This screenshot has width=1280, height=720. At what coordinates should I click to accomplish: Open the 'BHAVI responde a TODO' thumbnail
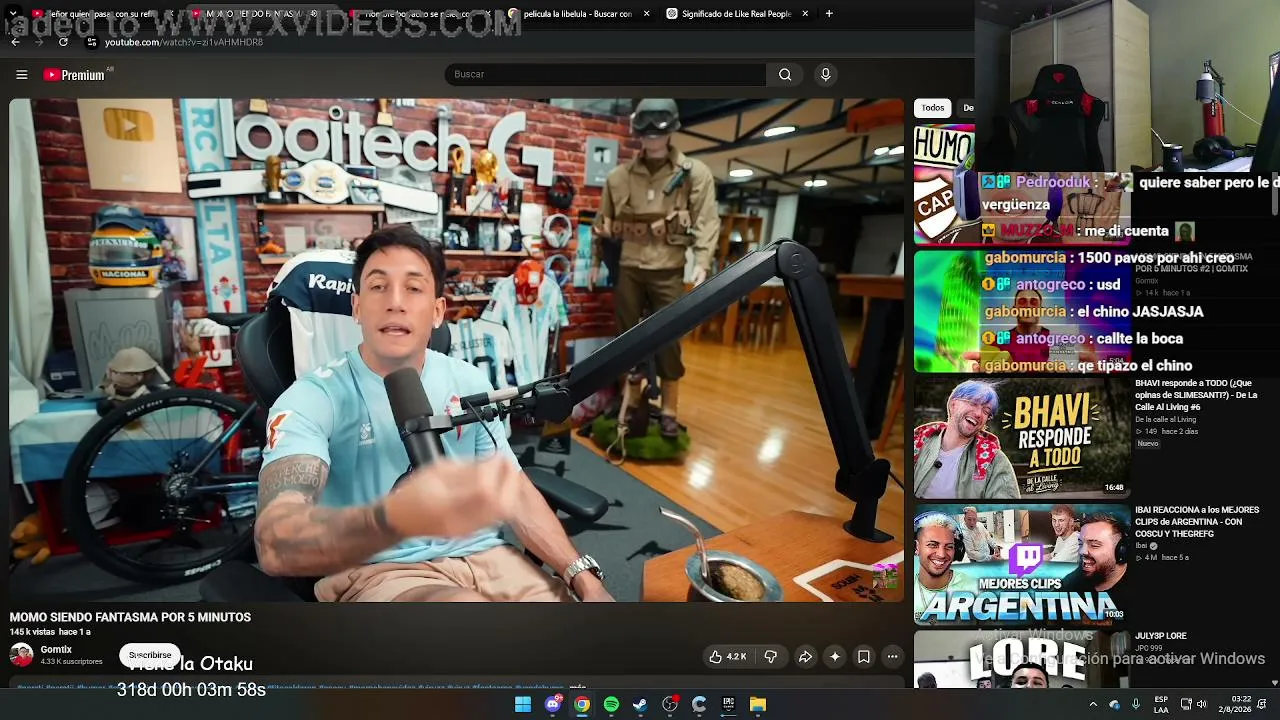[1022, 437]
